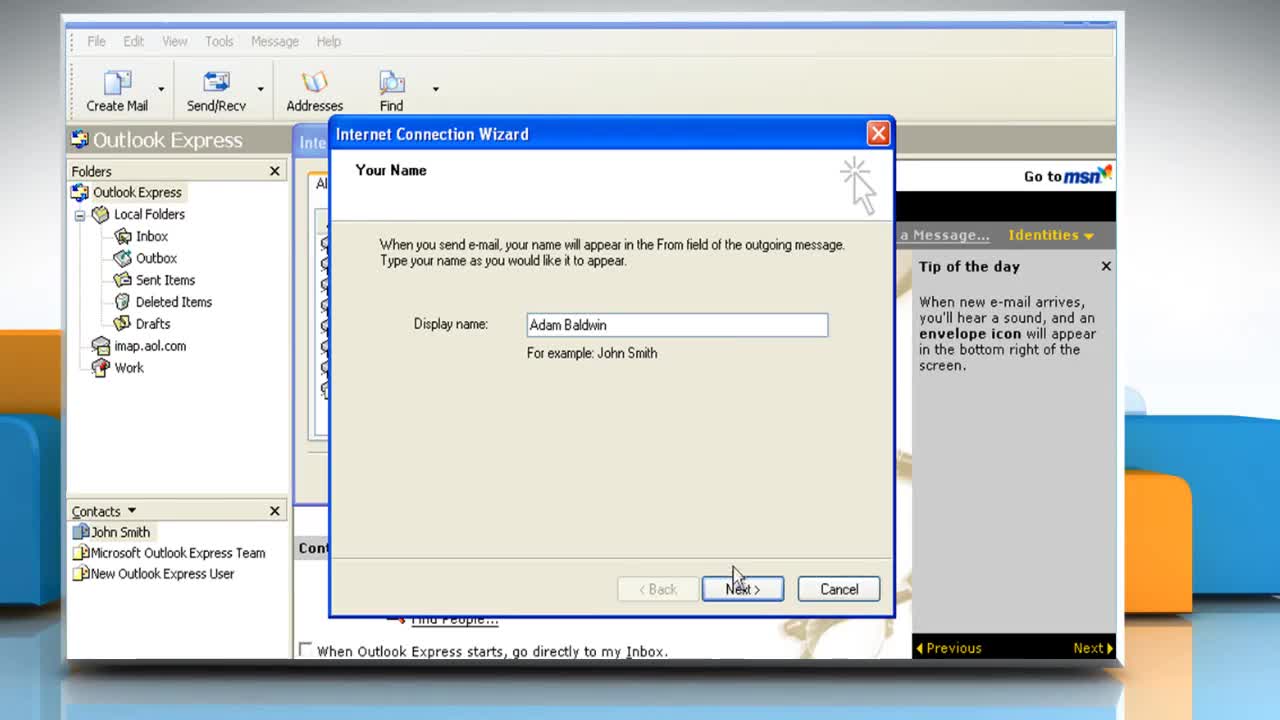Open the Help menu
1280x720 pixels.
[x=329, y=41]
